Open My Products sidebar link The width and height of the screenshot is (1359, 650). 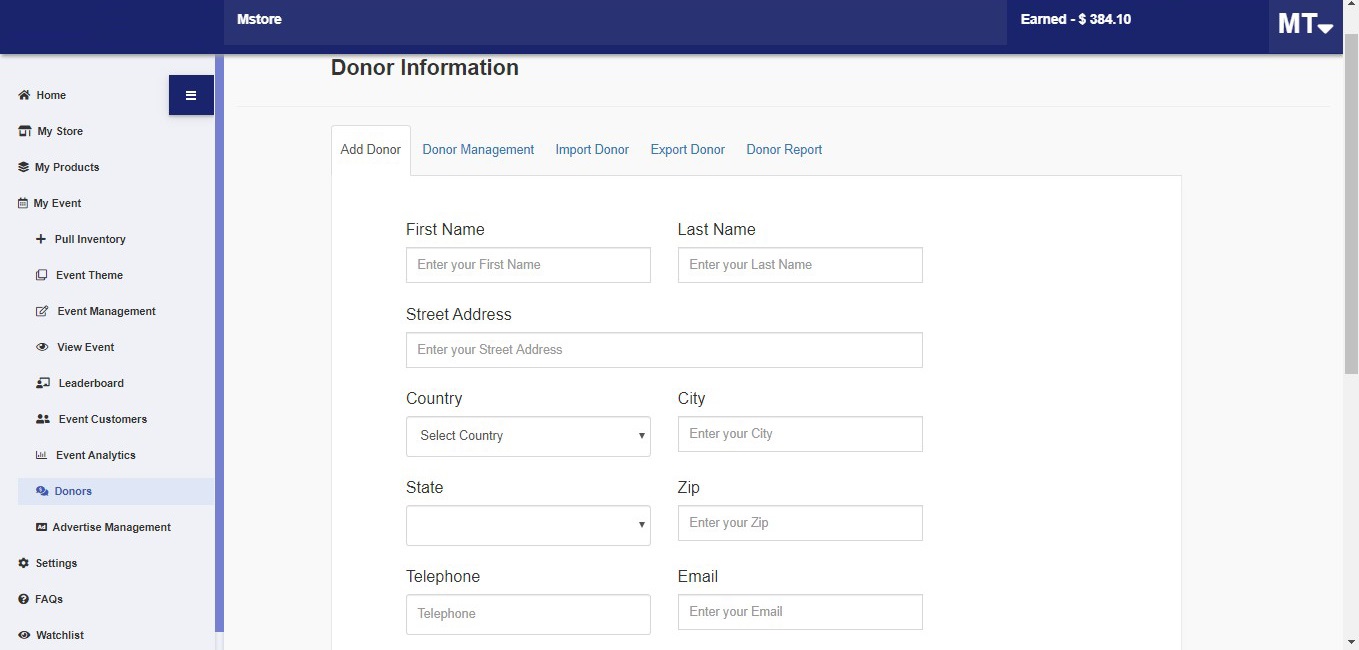[67, 167]
